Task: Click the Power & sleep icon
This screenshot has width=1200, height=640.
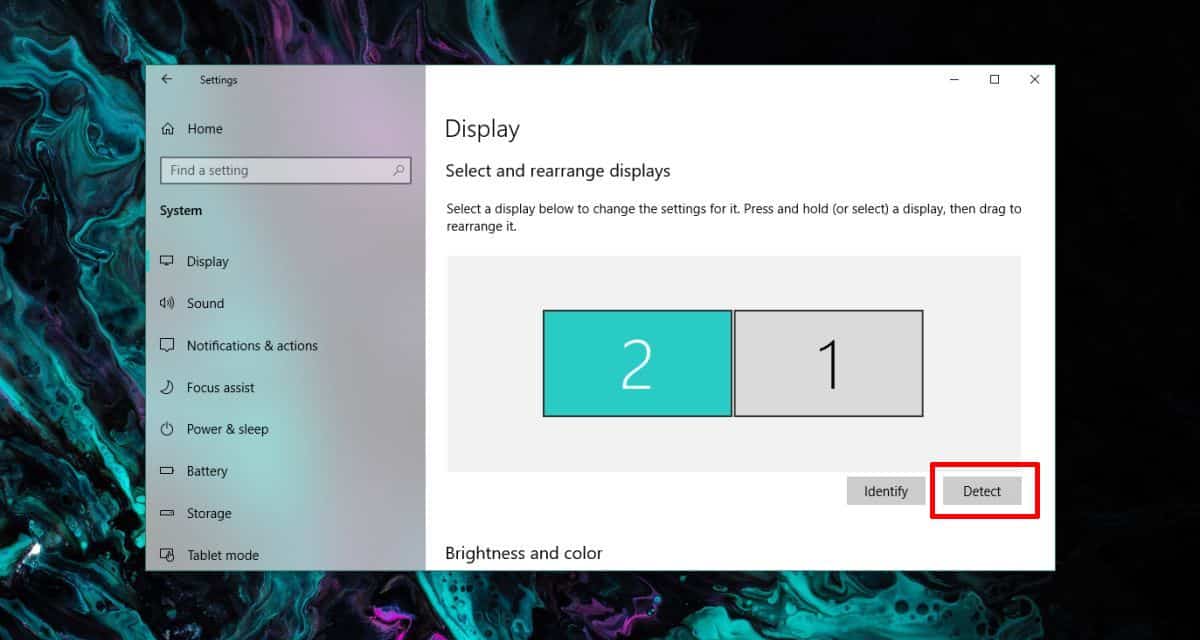Action: pos(167,429)
